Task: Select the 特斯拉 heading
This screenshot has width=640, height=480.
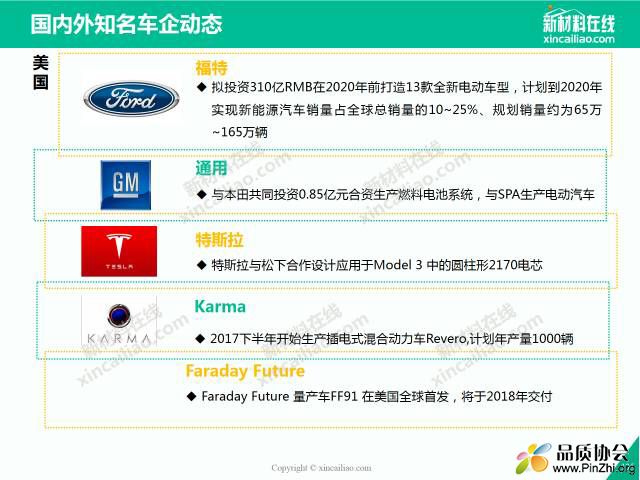Action: [x=219, y=240]
